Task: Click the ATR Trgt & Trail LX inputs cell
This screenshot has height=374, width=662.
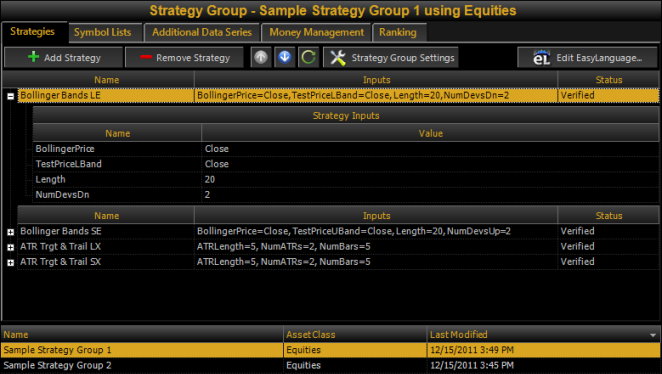Action: point(376,247)
